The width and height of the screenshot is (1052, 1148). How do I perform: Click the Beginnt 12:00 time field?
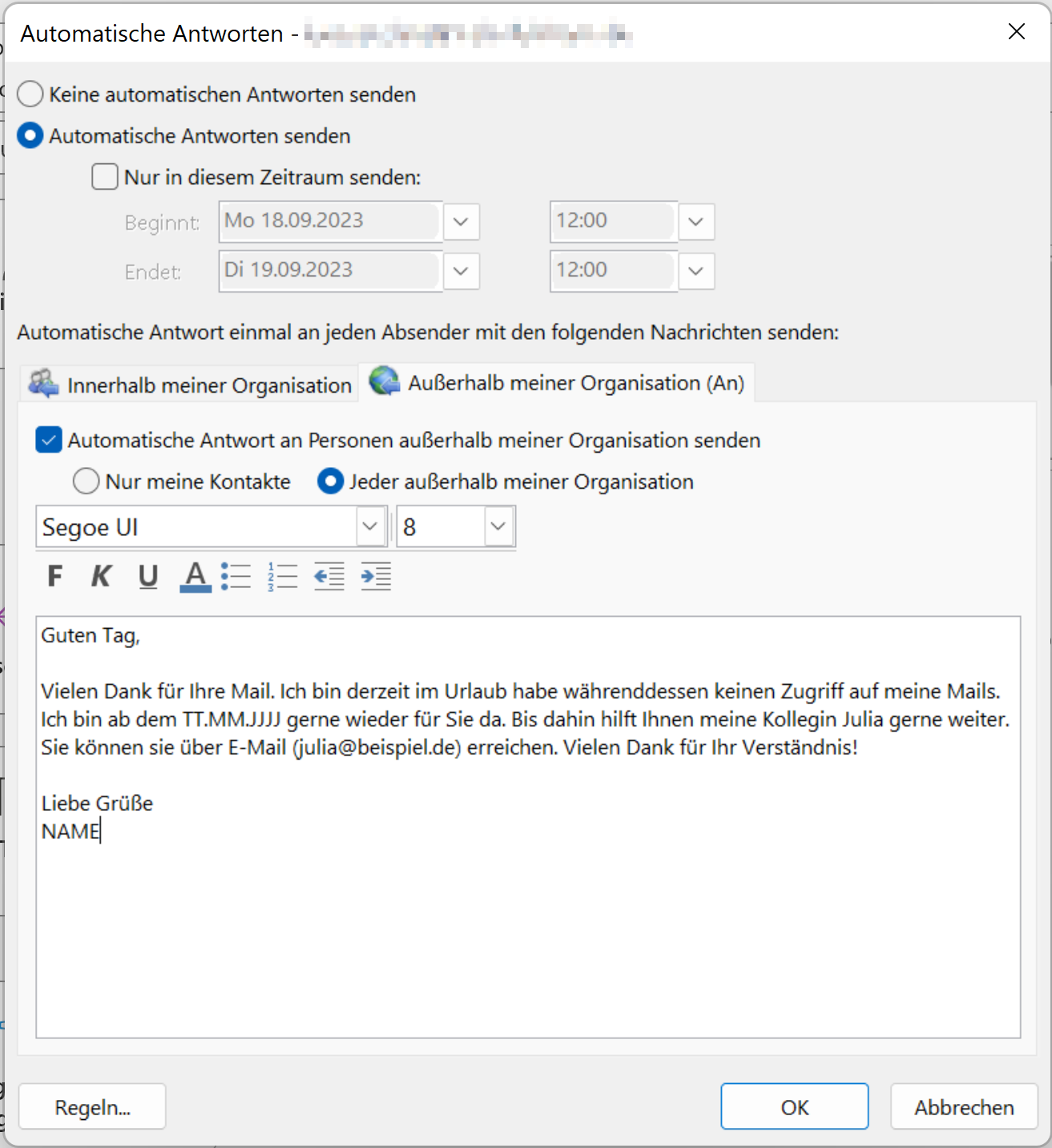pos(613,221)
